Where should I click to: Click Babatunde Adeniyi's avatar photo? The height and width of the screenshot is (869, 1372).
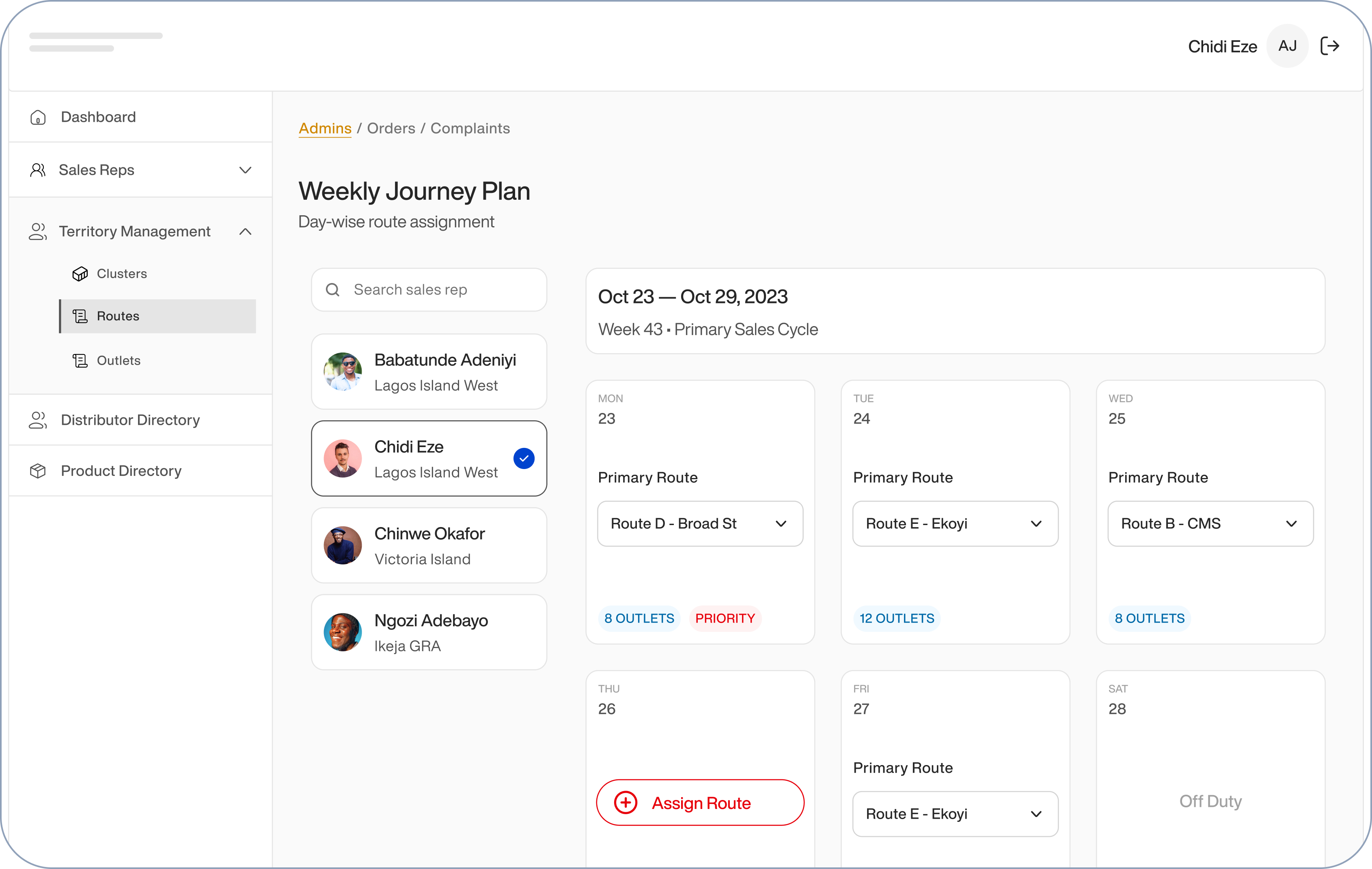point(343,372)
